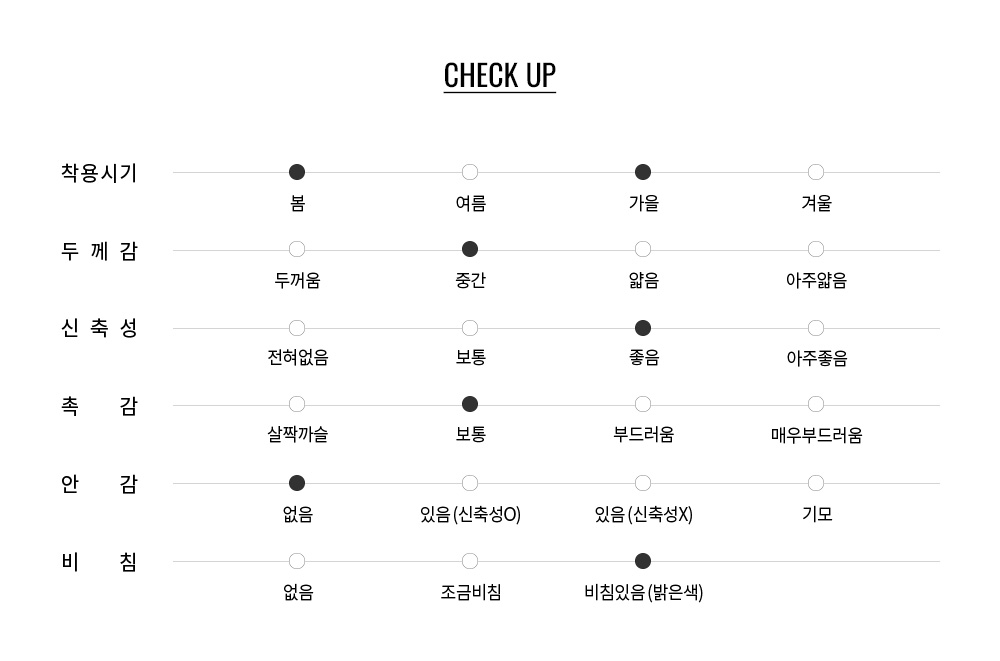1000x661 pixels.
Task: Choose 기모 lining radio dot
Action: (x=816, y=483)
